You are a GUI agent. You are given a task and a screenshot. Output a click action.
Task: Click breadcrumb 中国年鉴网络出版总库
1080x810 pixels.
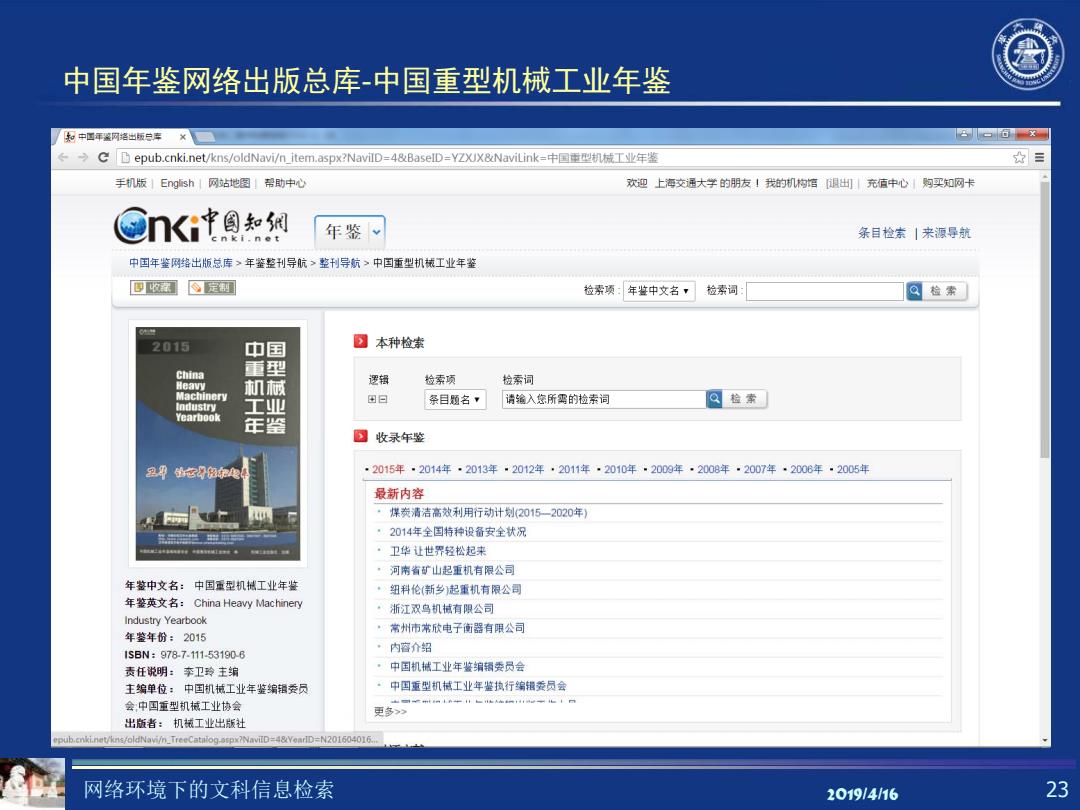(x=180, y=263)
